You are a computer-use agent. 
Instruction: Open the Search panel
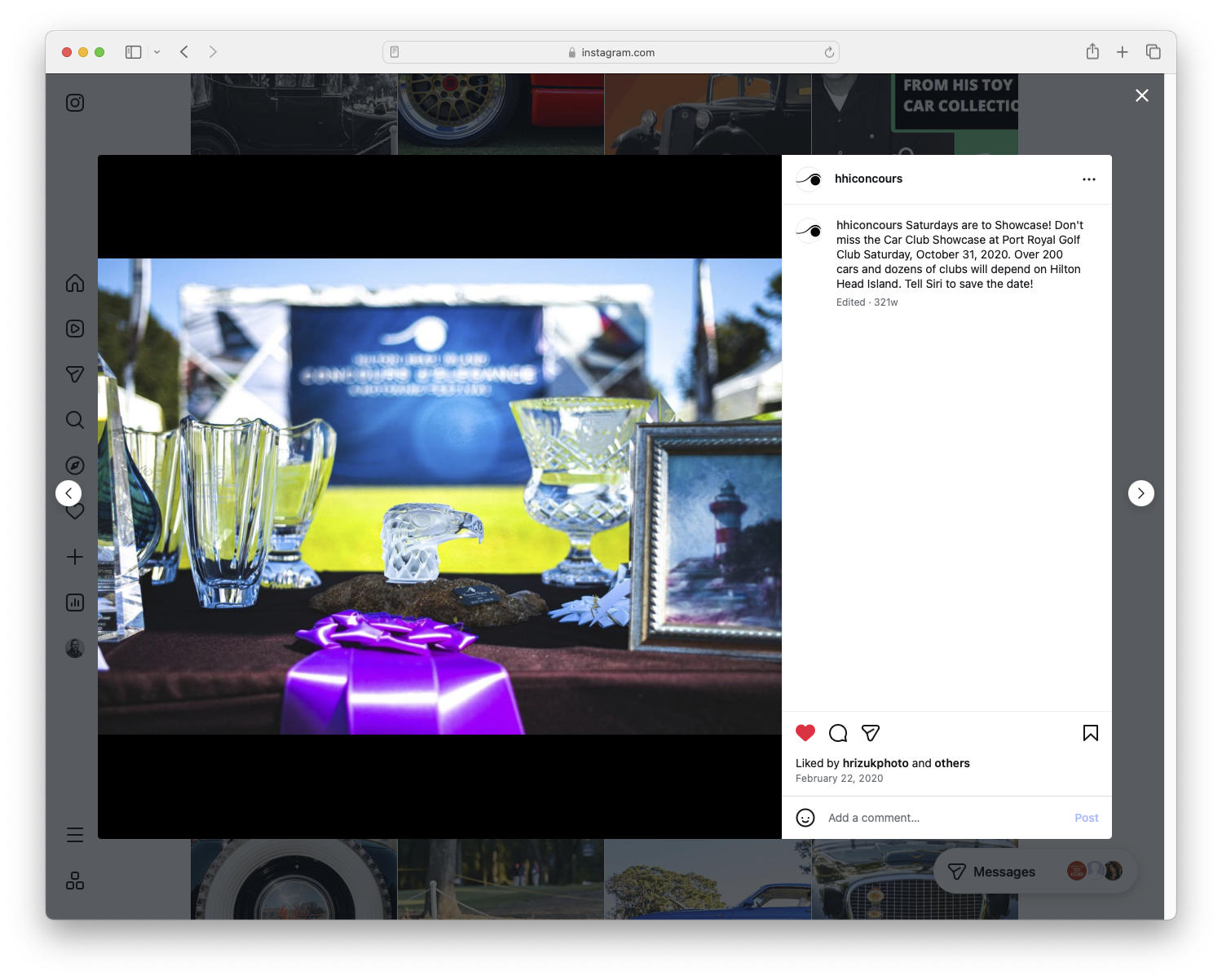[x=74, y=420]
